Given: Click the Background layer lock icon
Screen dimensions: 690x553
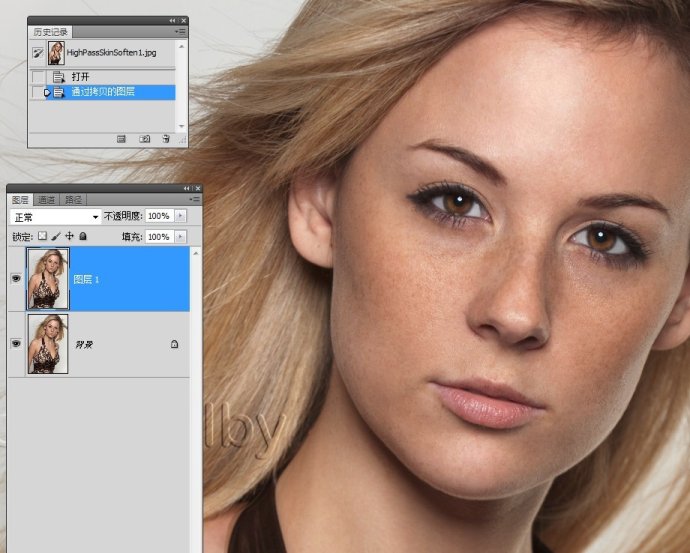Looking at the screenshot, I should click(174, 344).
